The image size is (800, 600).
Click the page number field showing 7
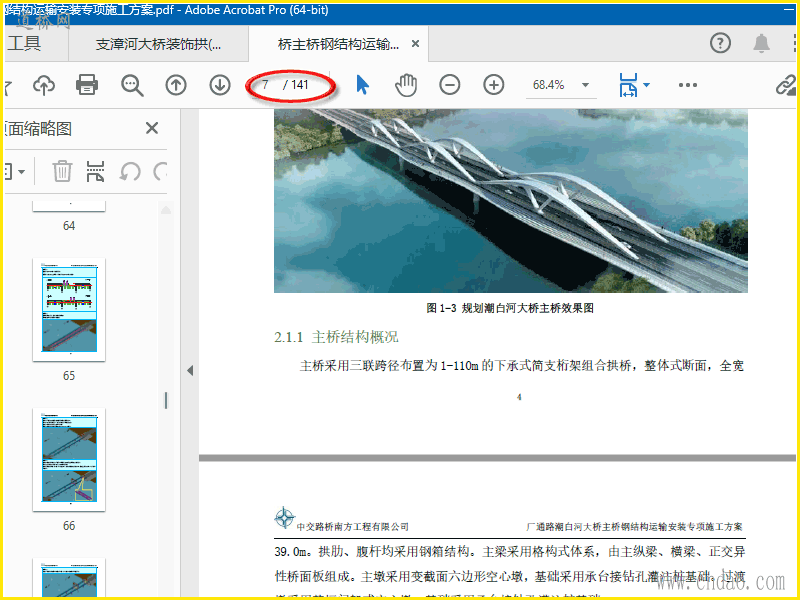[x=266, y=85]
